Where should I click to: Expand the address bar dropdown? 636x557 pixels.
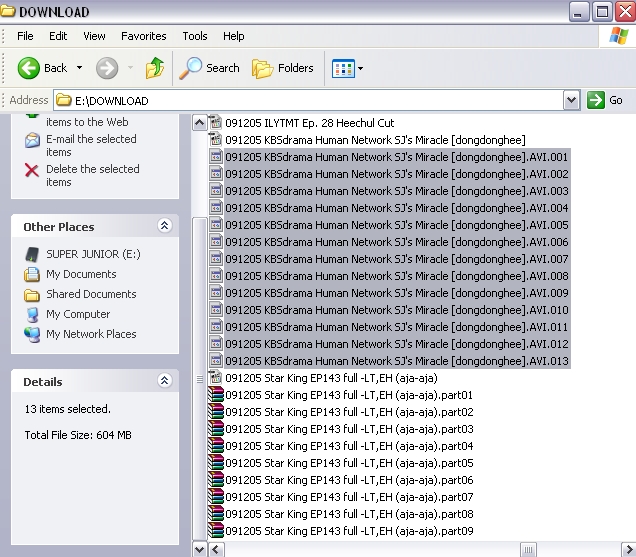[571, 100]
